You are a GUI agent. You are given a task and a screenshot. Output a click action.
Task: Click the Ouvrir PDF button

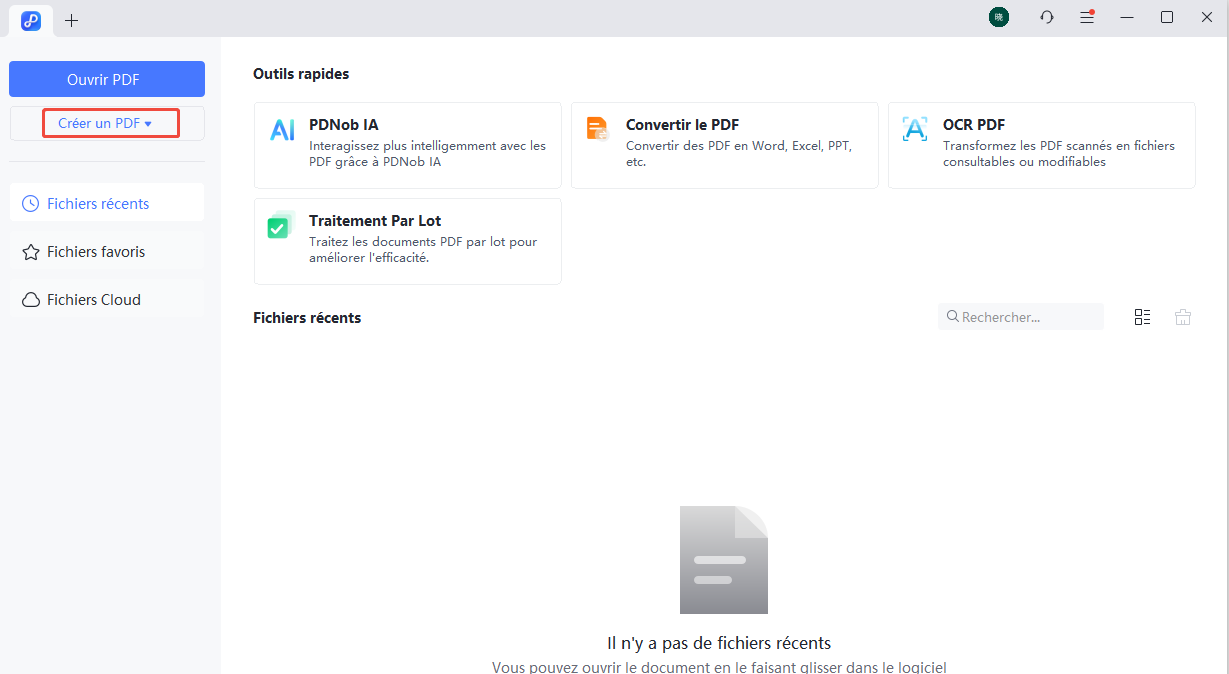pos(106,78)
